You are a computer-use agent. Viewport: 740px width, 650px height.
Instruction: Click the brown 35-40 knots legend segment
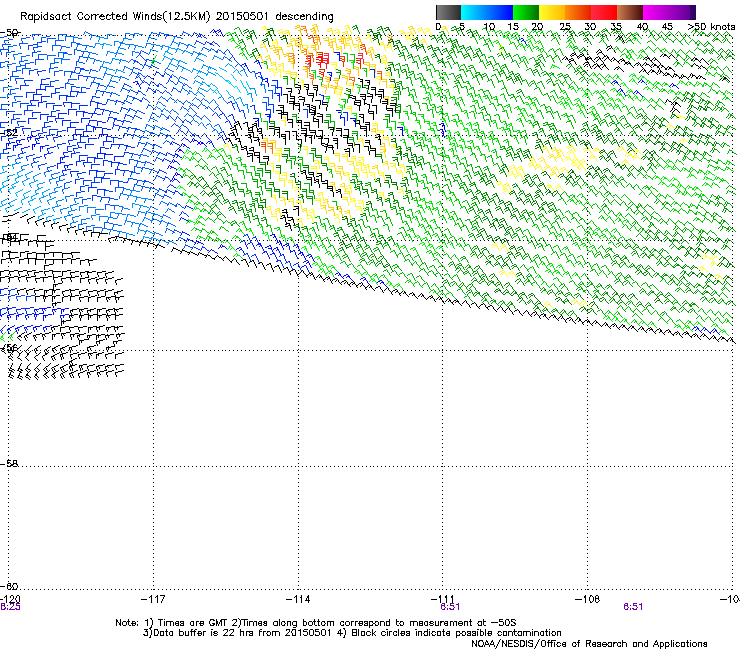[630, 12]
